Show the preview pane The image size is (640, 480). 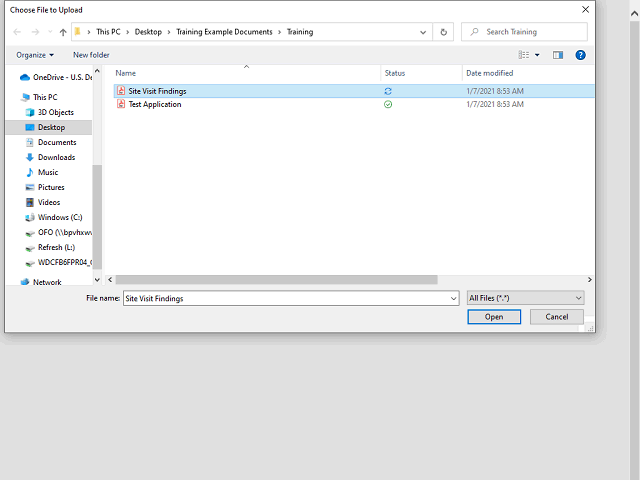(558, 55)
